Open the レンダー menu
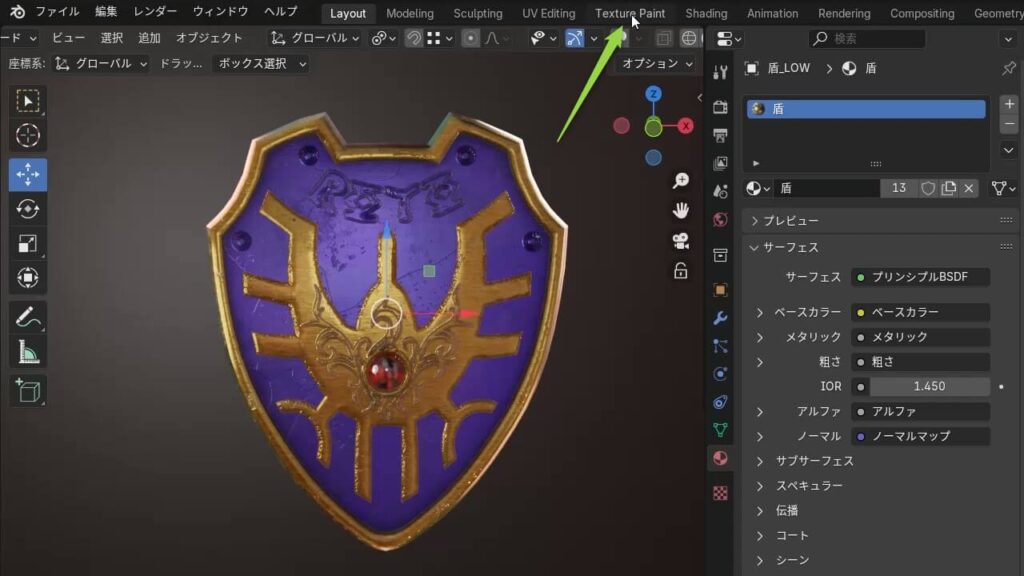The image size is (1024, 576). click(x=155, y=12)
